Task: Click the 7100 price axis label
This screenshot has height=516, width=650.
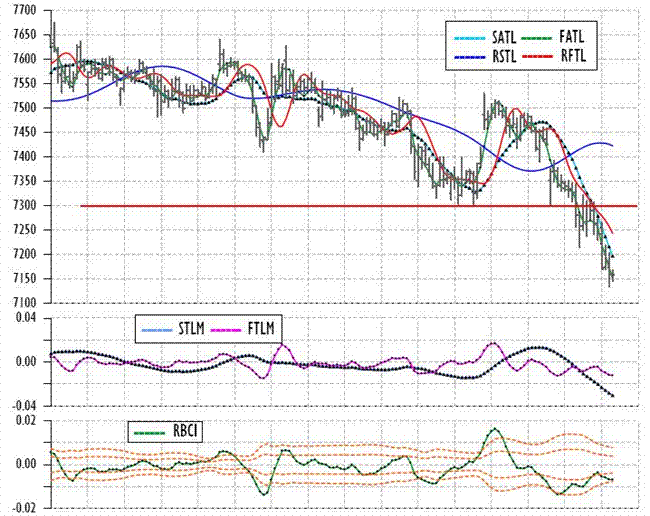Action: 24,303
